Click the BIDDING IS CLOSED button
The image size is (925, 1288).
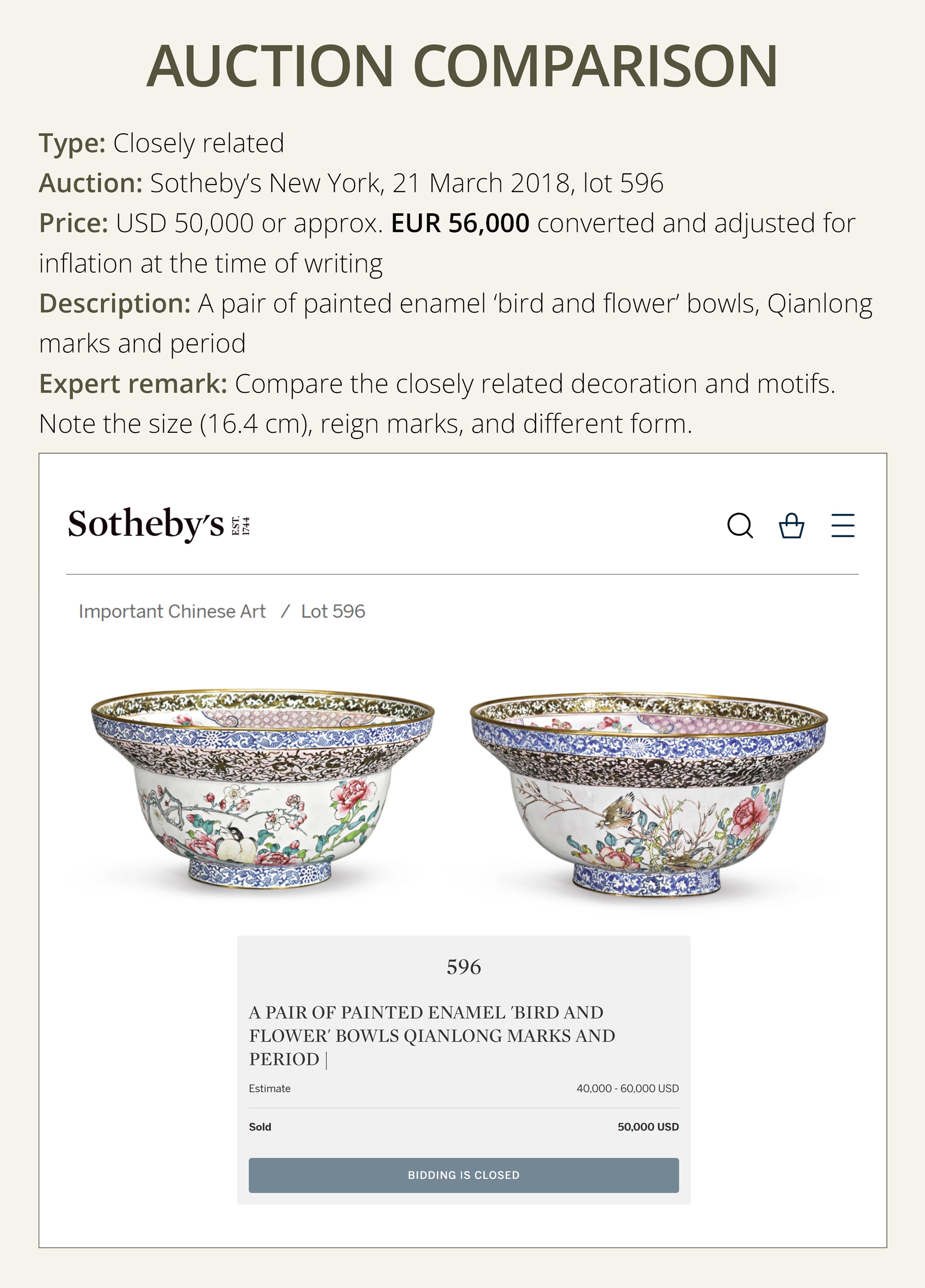pyautogui.click(x=463, y=1175)
